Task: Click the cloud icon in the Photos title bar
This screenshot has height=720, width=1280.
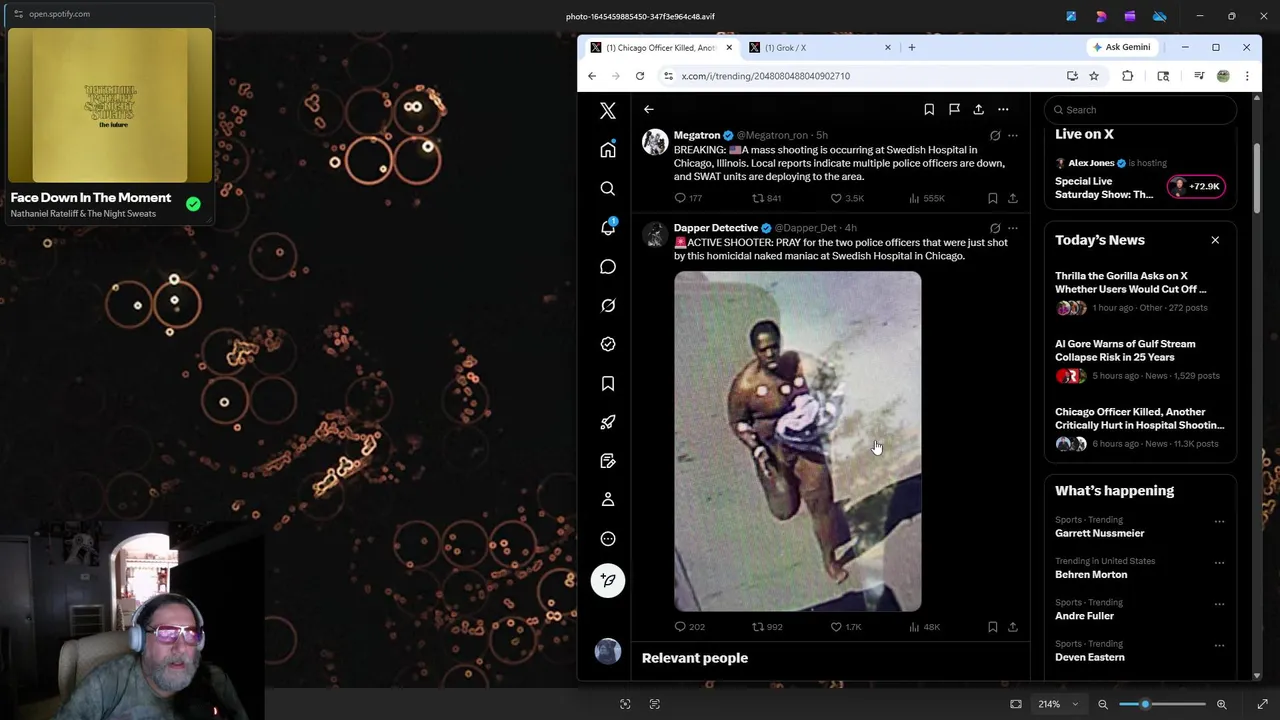Action: pyautogui.click(x=1159, y=16)
